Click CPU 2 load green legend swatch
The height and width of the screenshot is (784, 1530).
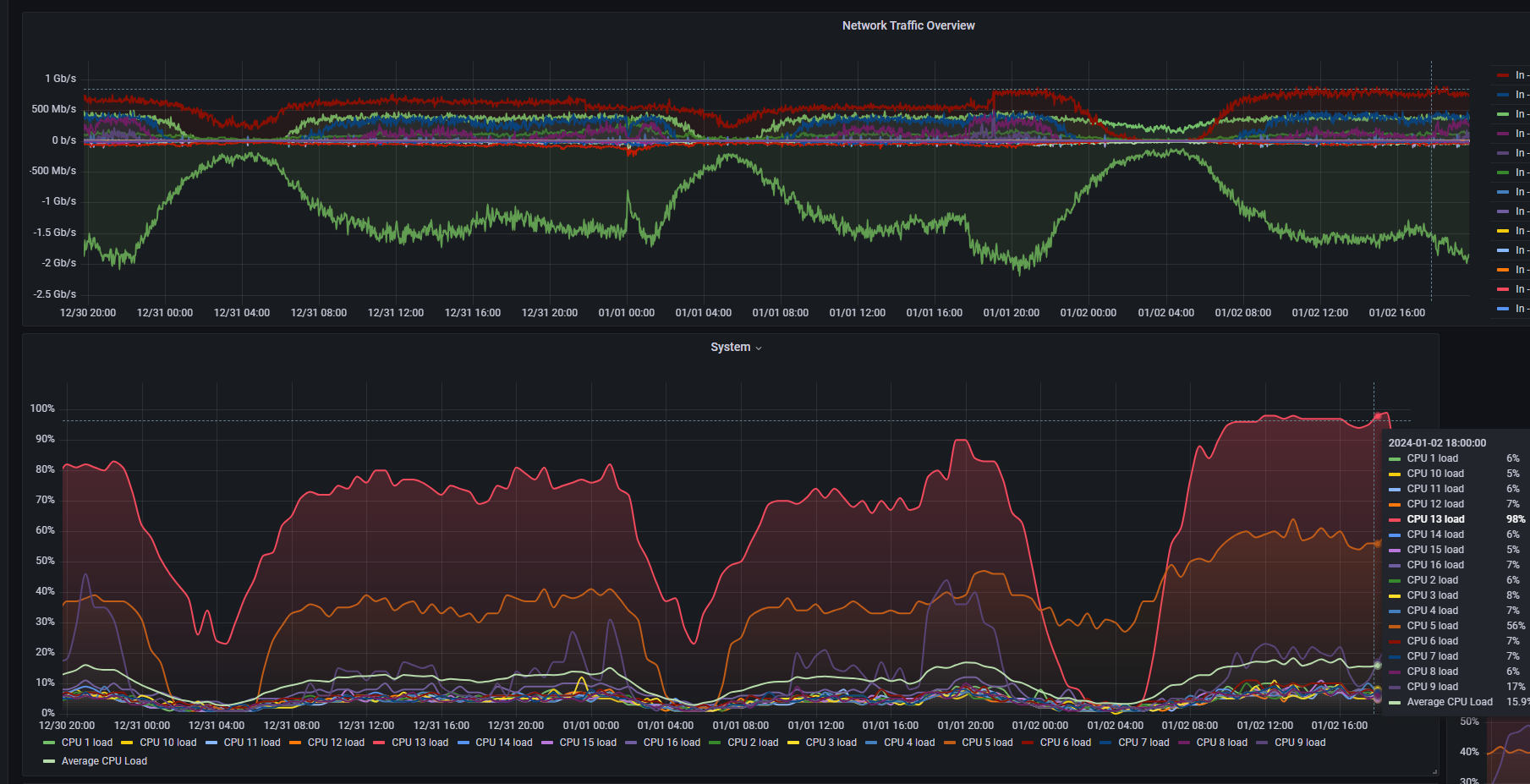click(x=716, y=743)
